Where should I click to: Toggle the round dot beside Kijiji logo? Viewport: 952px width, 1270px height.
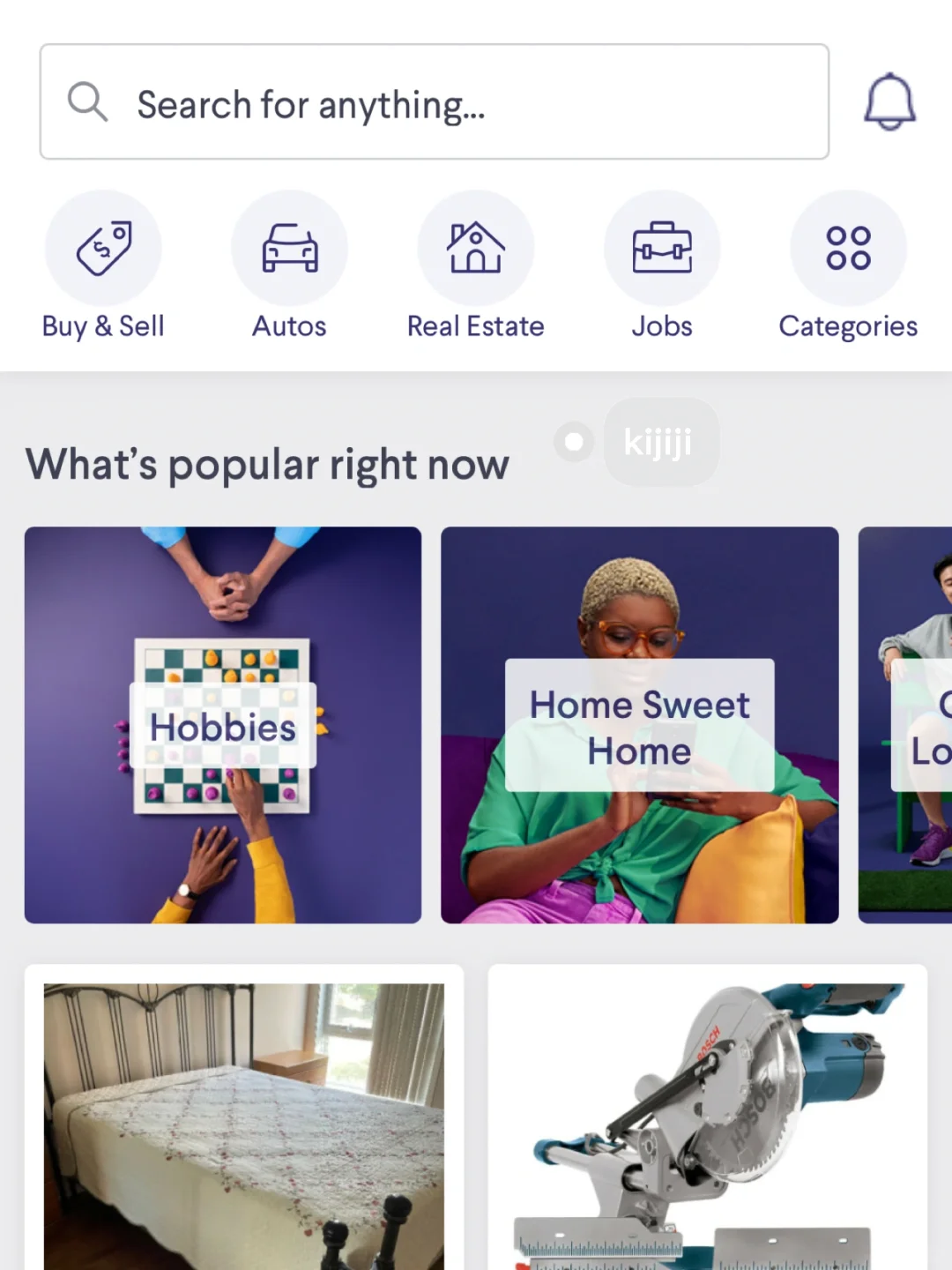pos(574,441)
